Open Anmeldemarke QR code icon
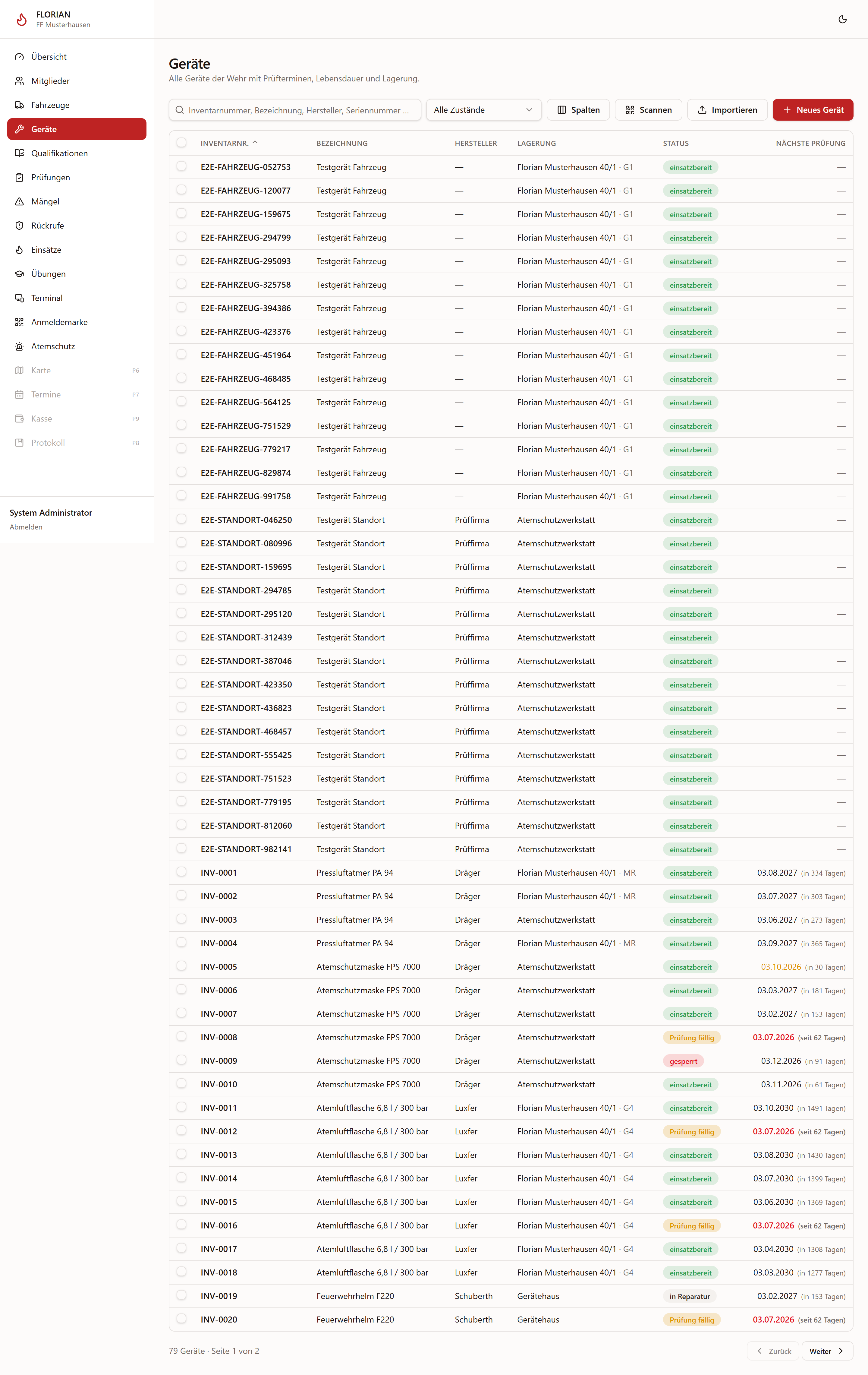 pos(19,322)
